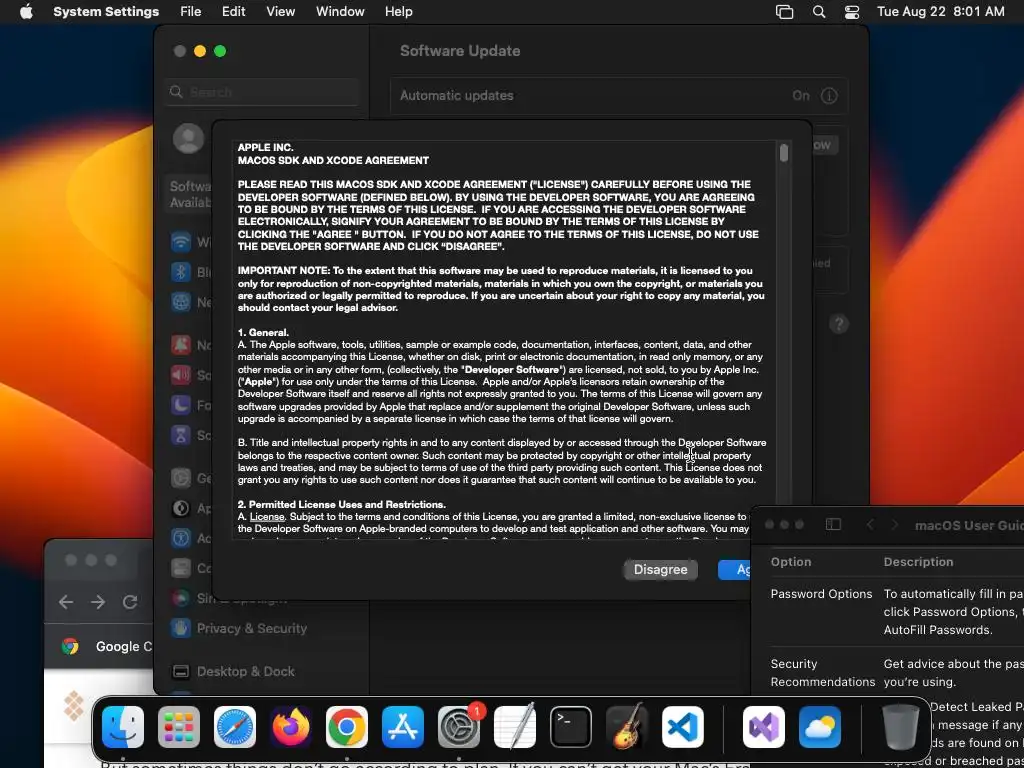Click the date and time in menu bar
Image resolution: width=1024 pixels, height=768 pixels.
point(940,12)
